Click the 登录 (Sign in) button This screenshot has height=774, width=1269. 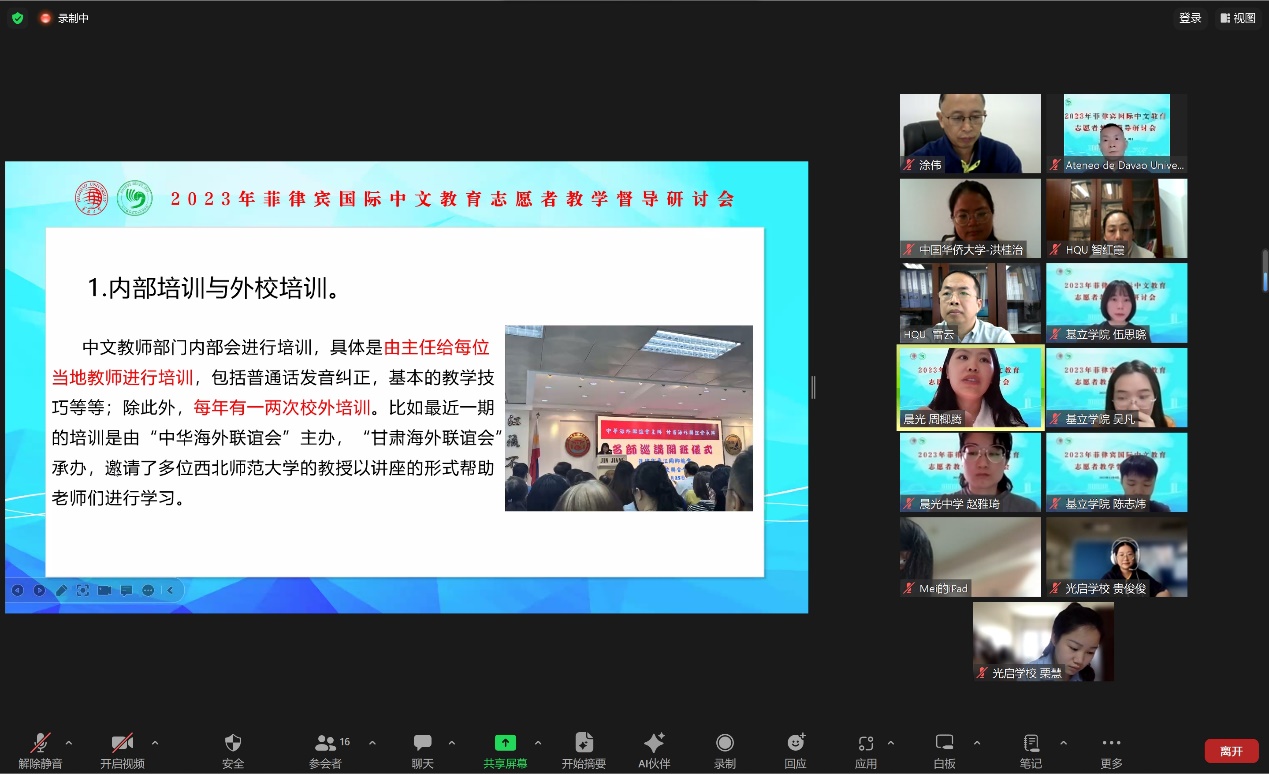coord(1190,18)
